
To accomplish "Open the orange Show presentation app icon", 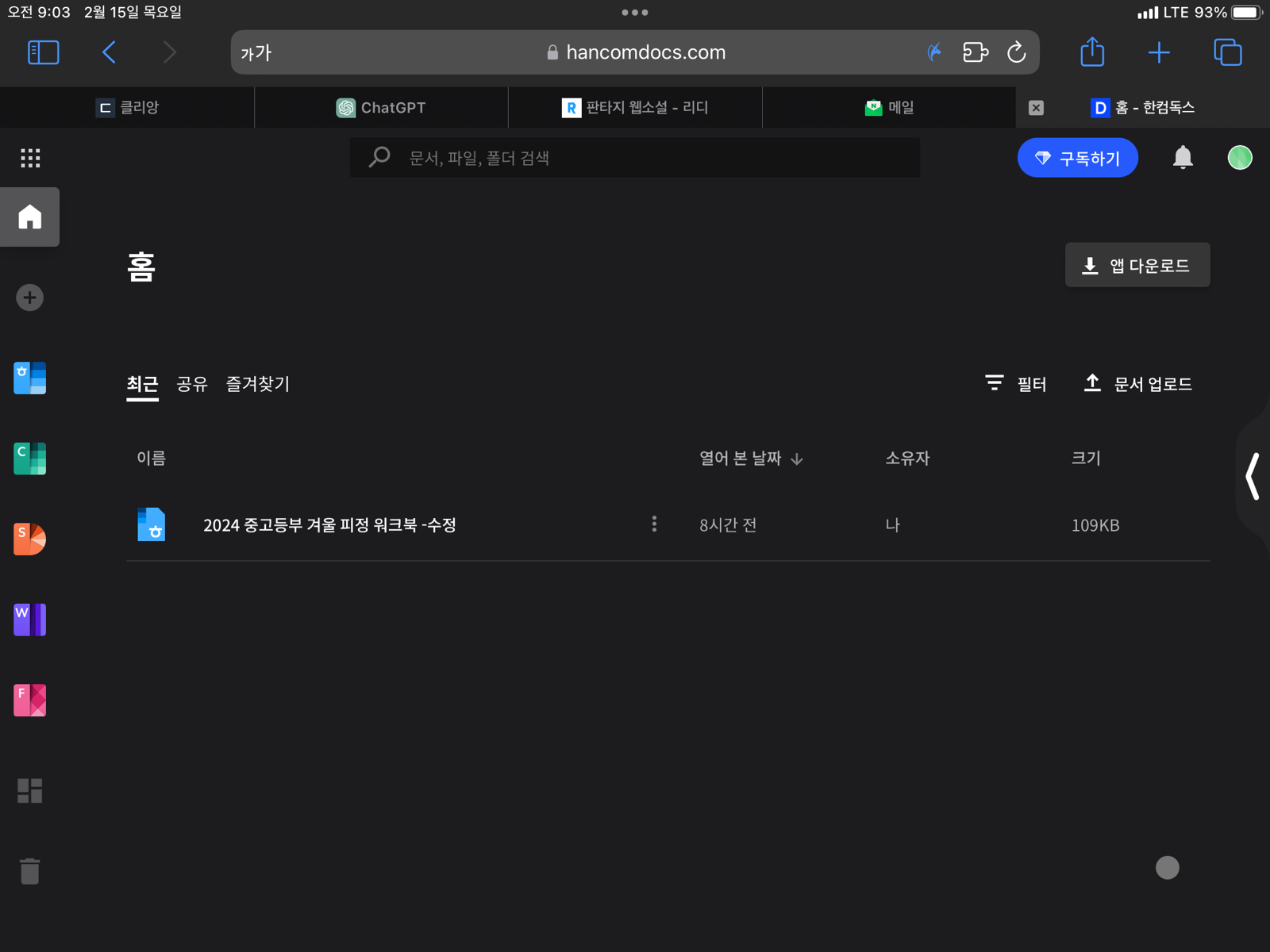I will click(x=29, y=539).
